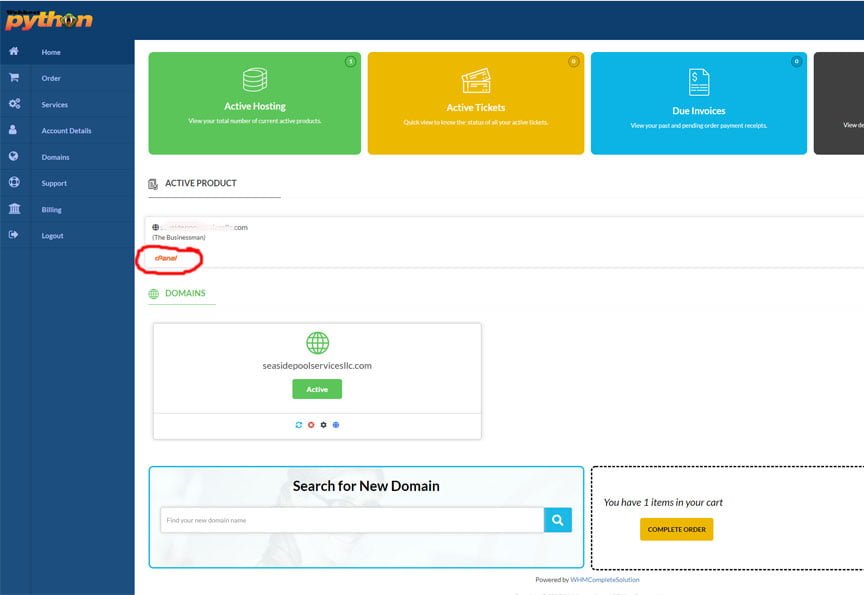Click the Webhost Python logo
The image size is (864, 595).
[48, 20]
